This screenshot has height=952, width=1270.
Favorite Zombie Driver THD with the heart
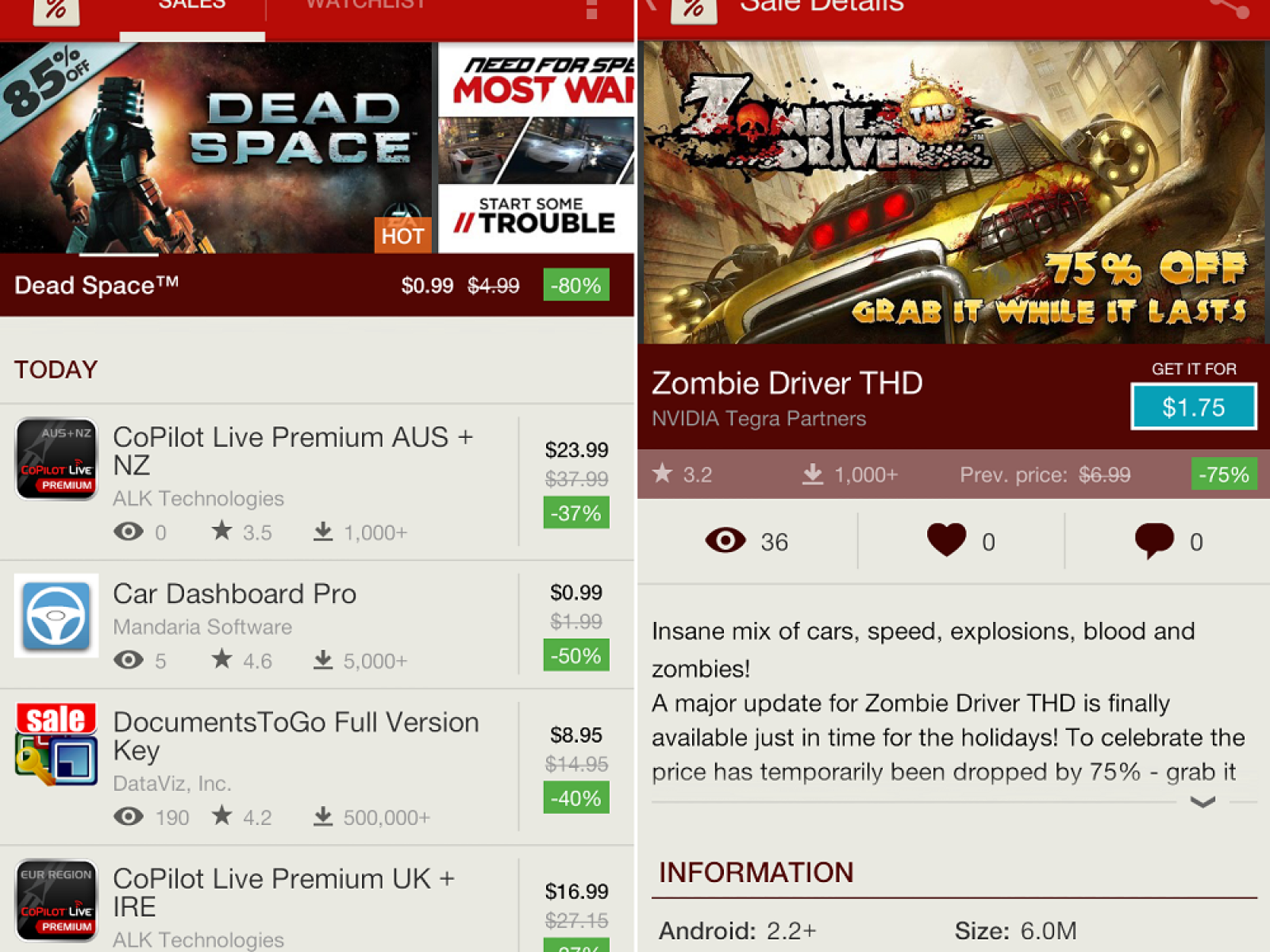(947, 540)
